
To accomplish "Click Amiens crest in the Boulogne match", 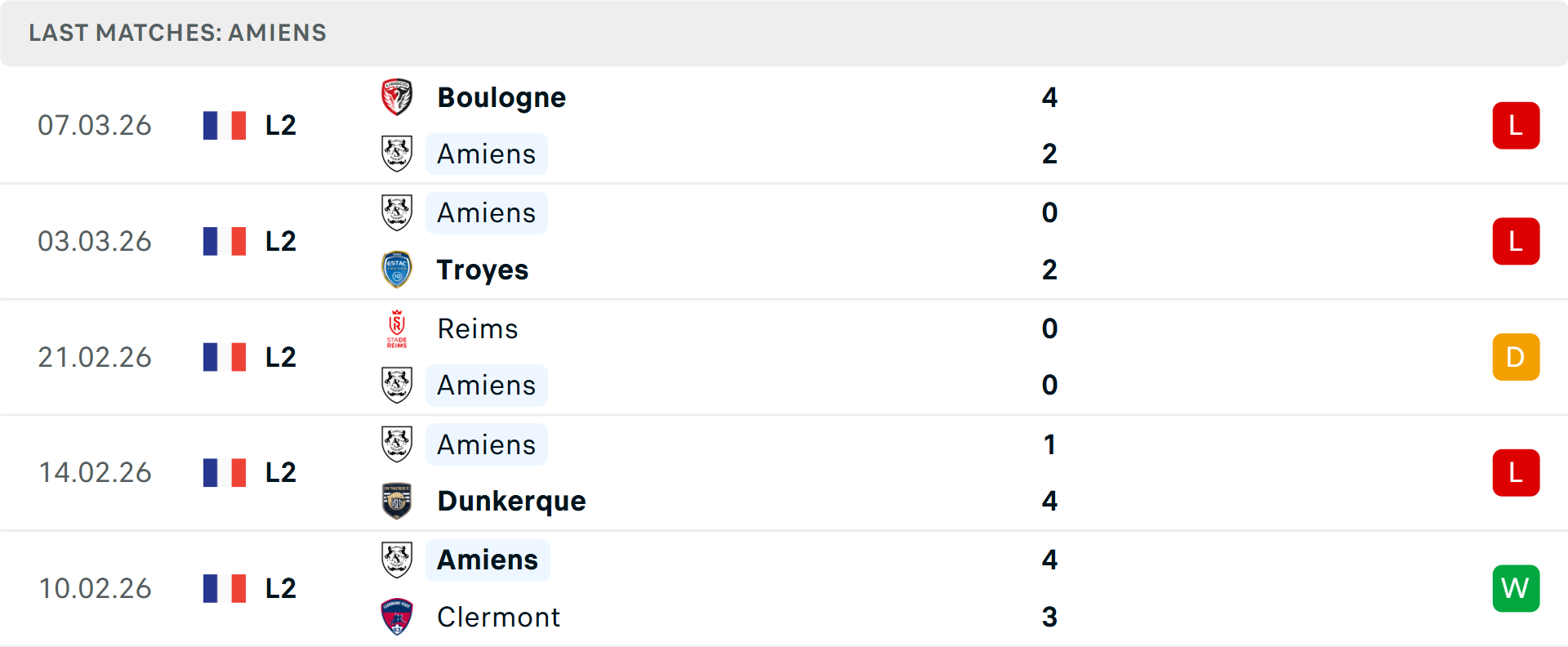I will 397,154.
